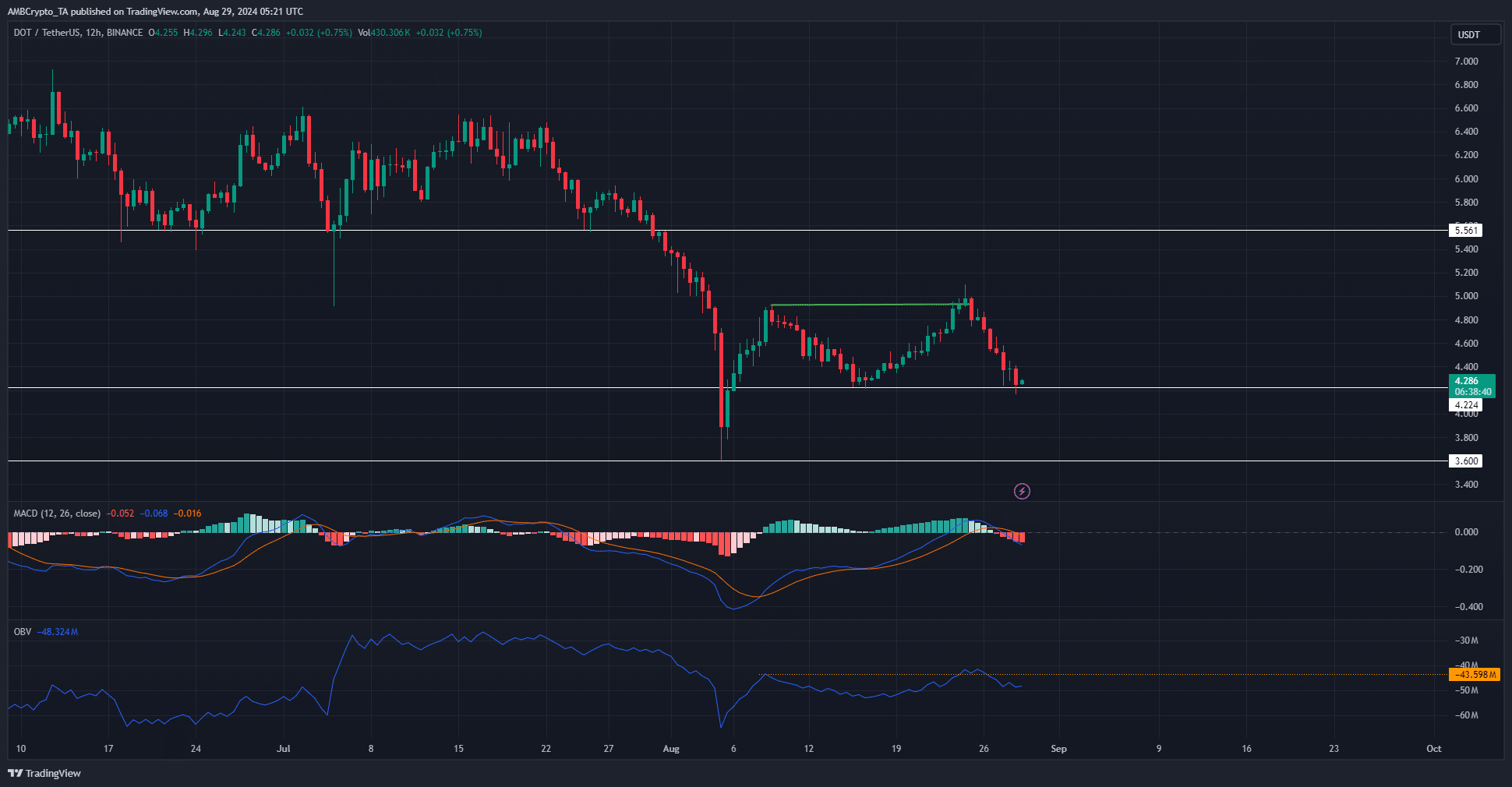Click the 'Jul' date label on time axis

tap(284, 749)
